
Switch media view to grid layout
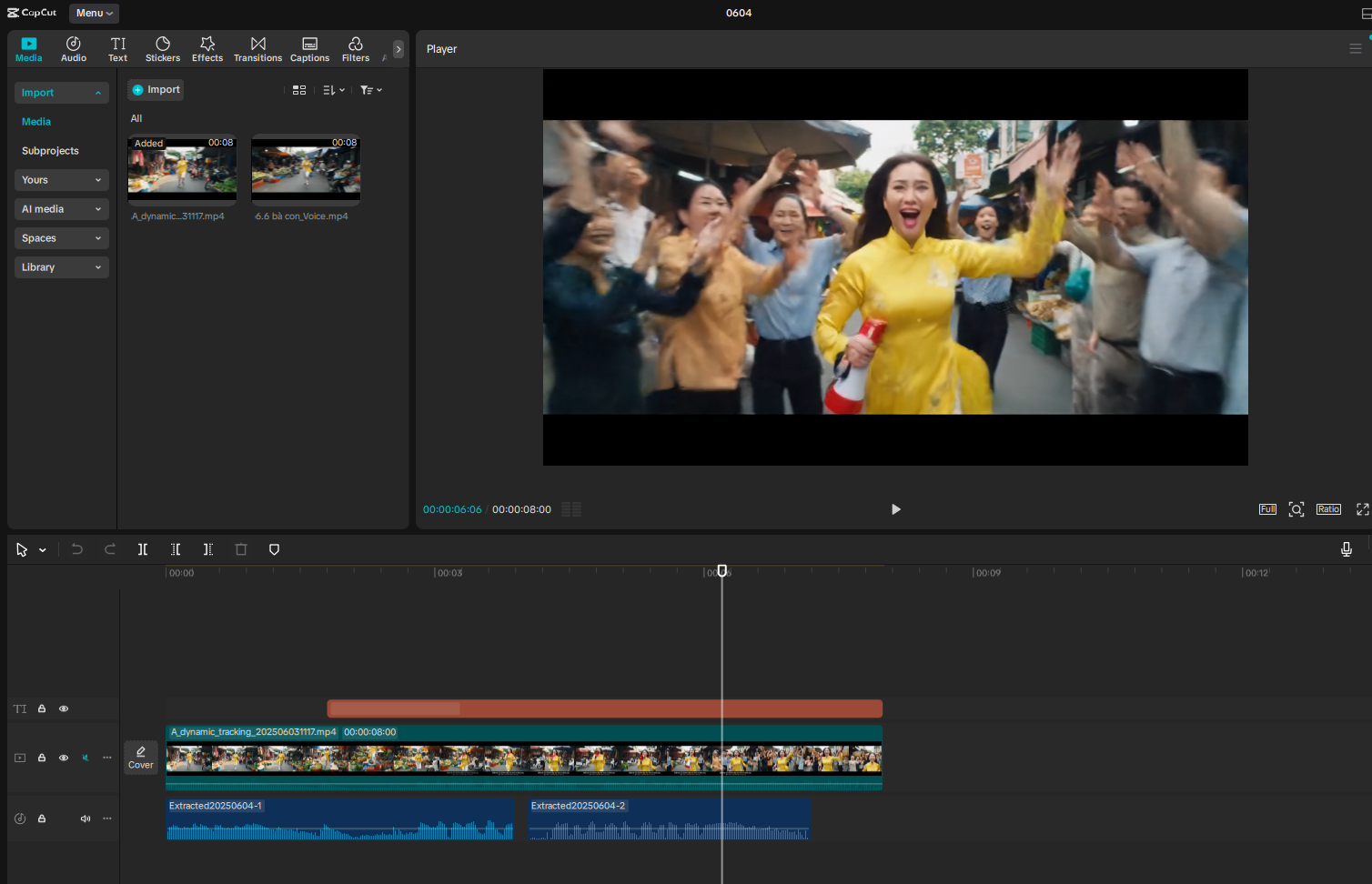299,90
